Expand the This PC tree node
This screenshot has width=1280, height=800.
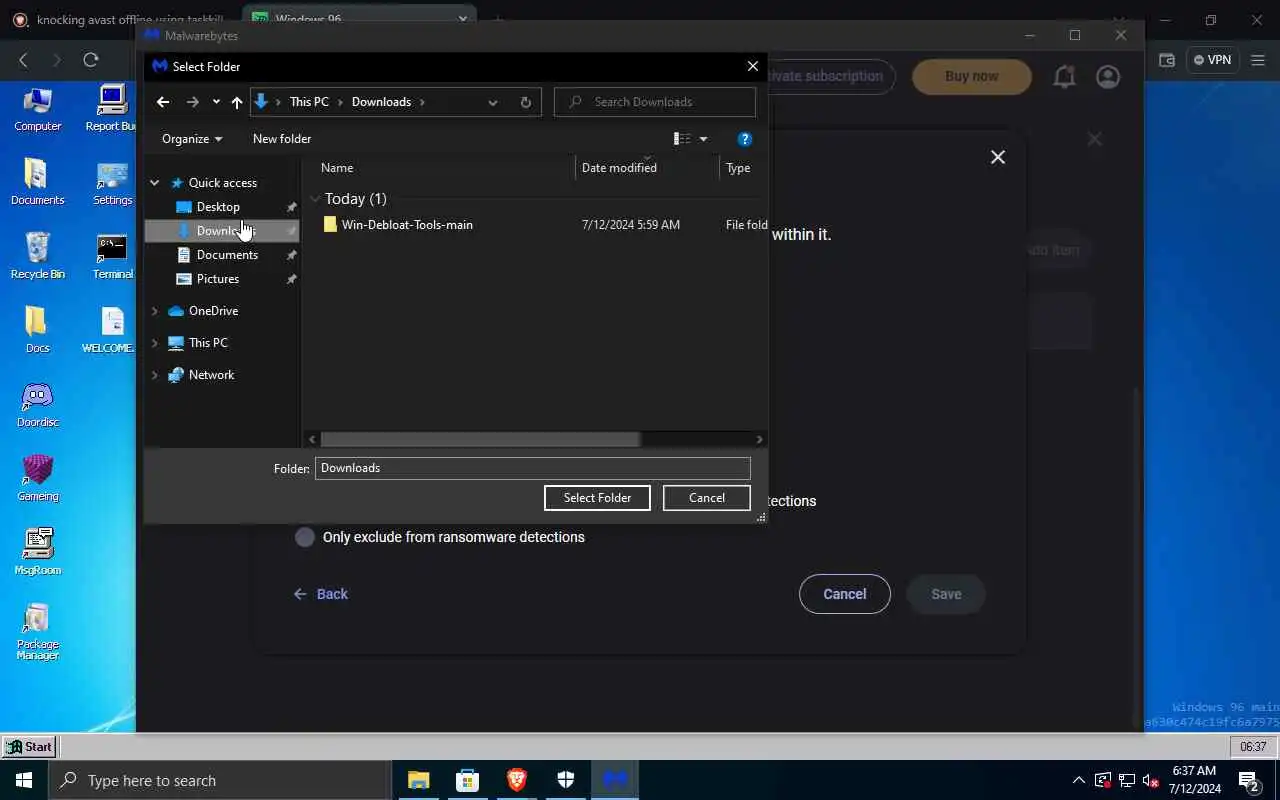click(x=155, y=343)
